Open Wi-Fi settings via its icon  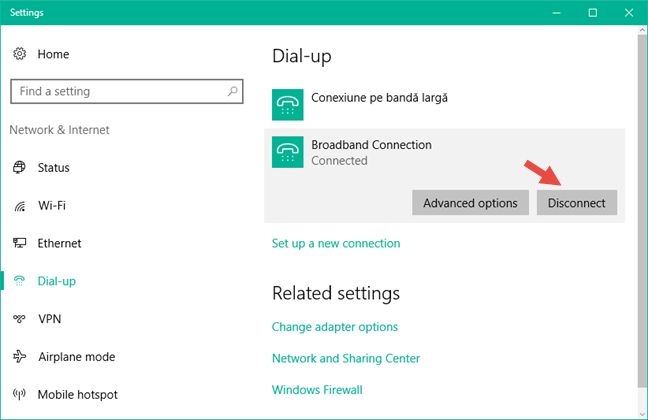(x=19, y=205)
